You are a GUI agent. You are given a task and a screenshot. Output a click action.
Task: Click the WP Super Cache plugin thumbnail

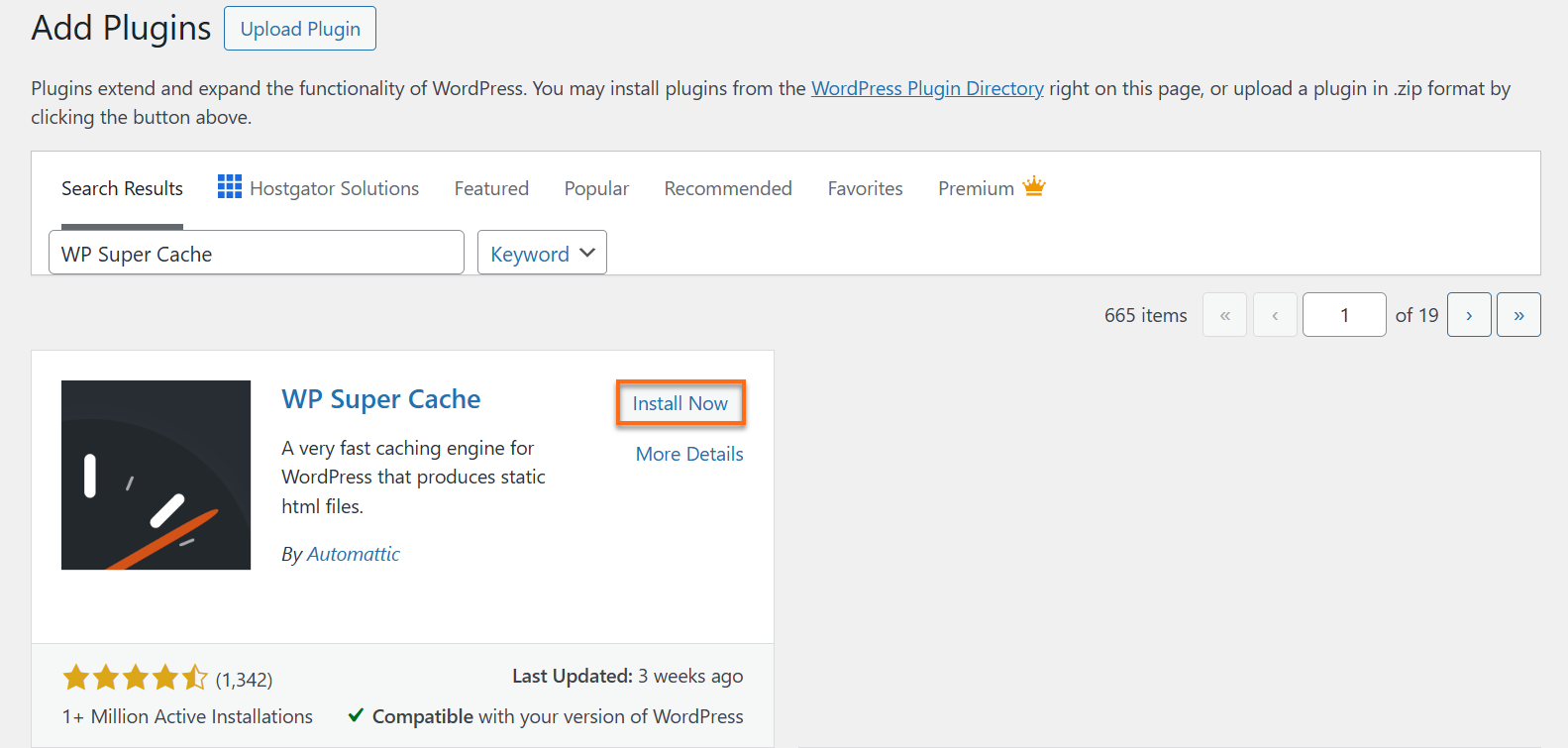(x=156, y=475)
